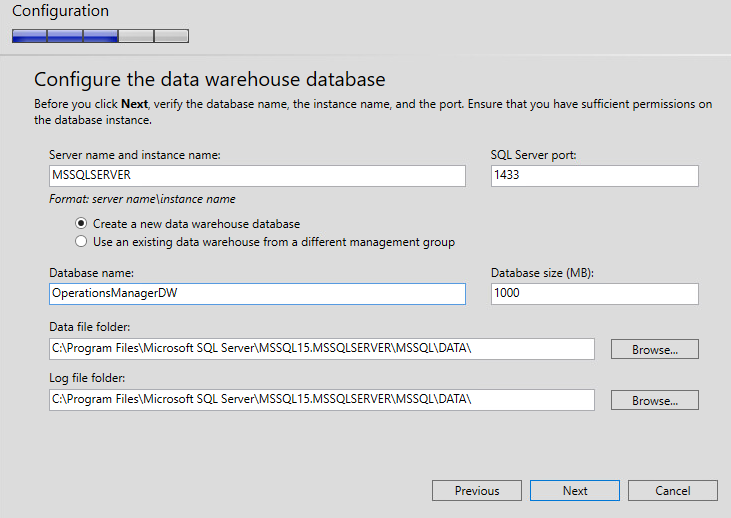Proceed with the Next button
Image resolution: width=731 pixels, height=518 pixels.
pyautogui.click(x=575, y=490)
